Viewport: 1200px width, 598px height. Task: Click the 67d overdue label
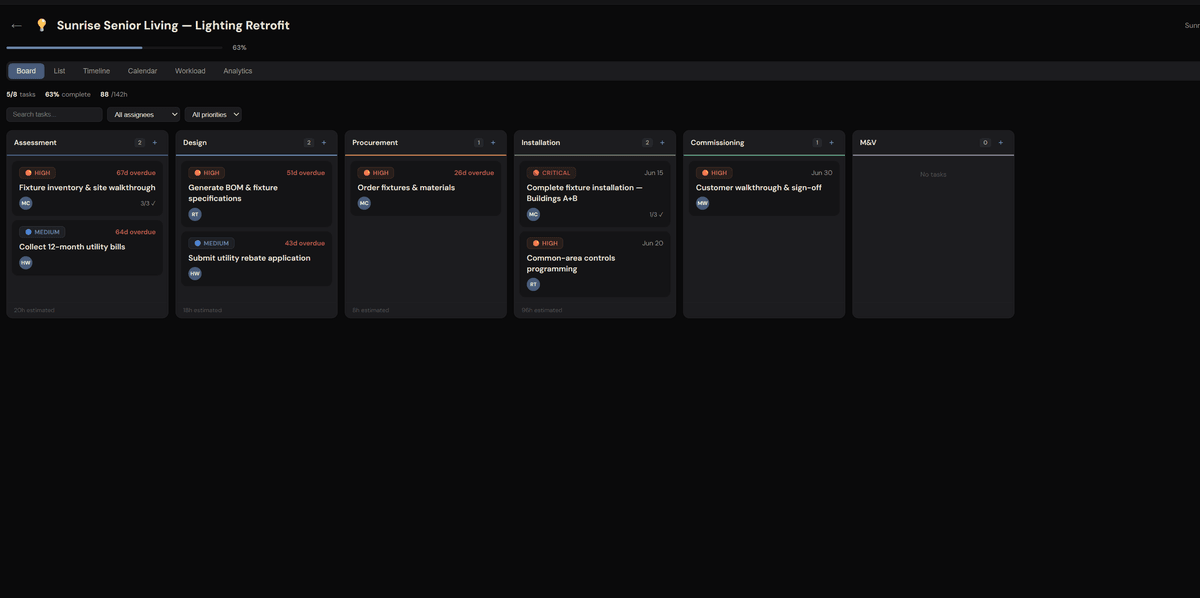click(136, 173)
